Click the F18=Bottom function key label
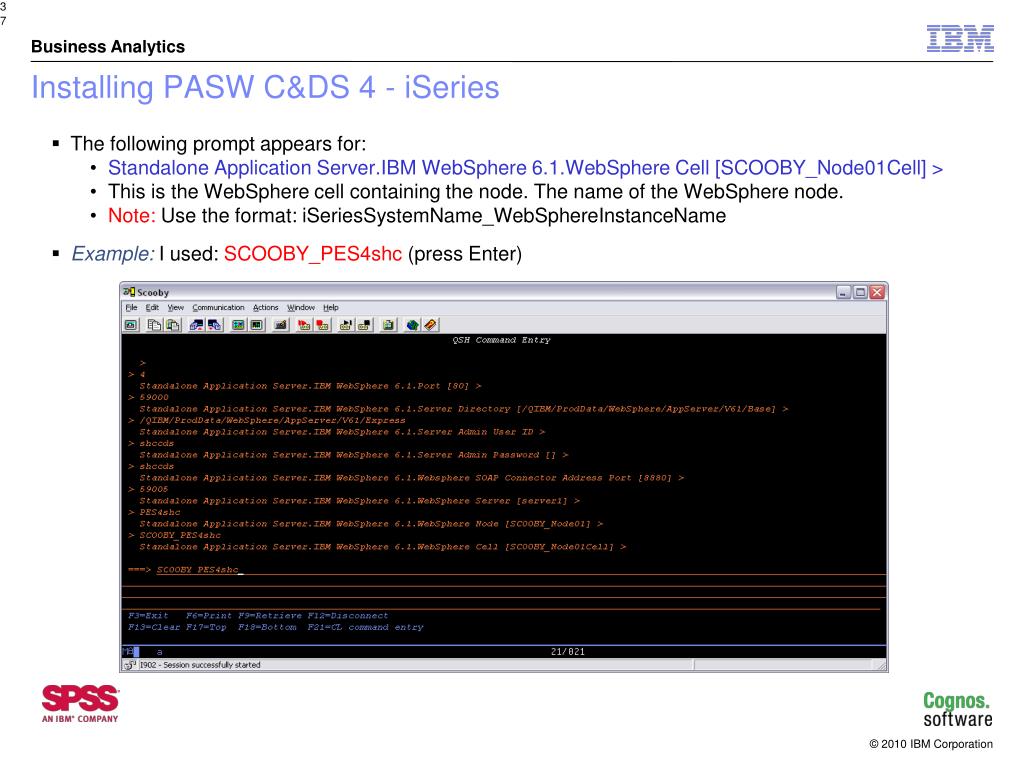Viewport: 1024px width, 768px height. point(266,627)
